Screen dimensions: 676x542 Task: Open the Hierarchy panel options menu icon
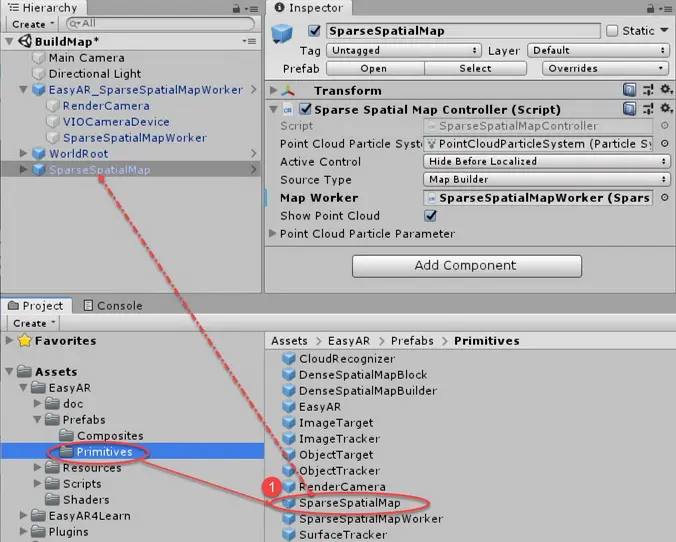[251, 9]
